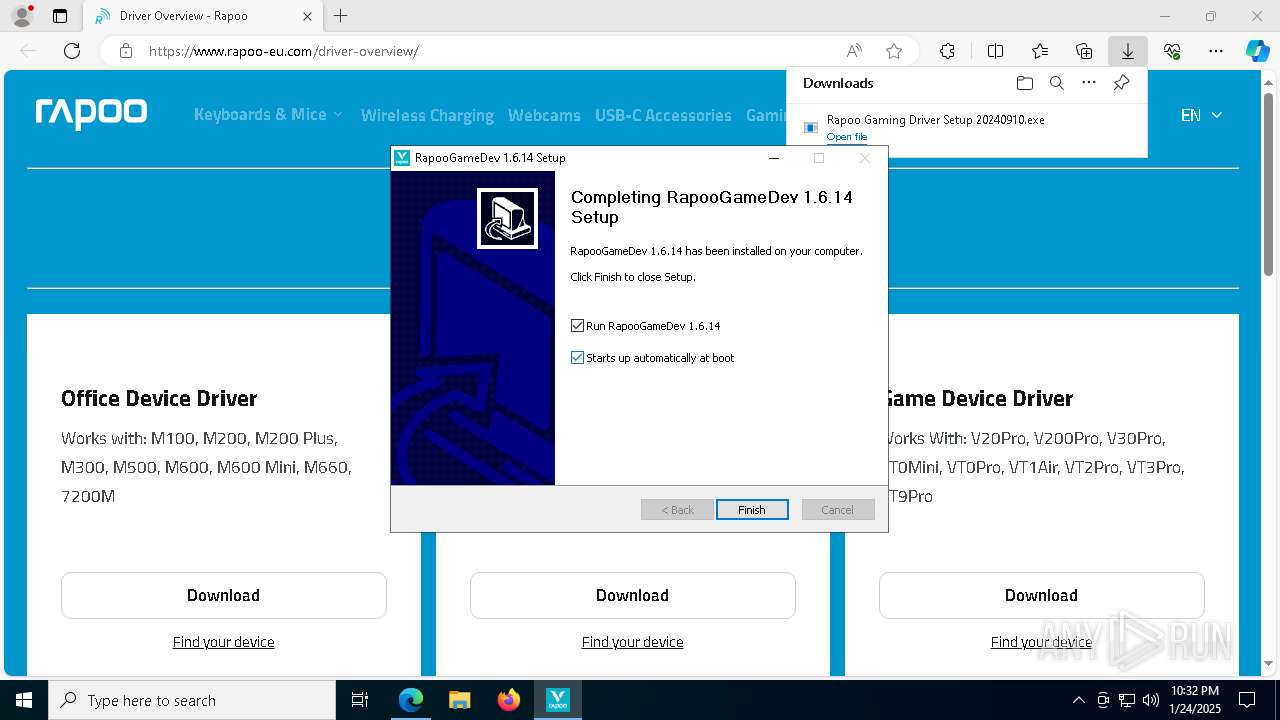Open the Favorites list icon
This screenshot has height=720, width=1280.
pos(1040,51)
